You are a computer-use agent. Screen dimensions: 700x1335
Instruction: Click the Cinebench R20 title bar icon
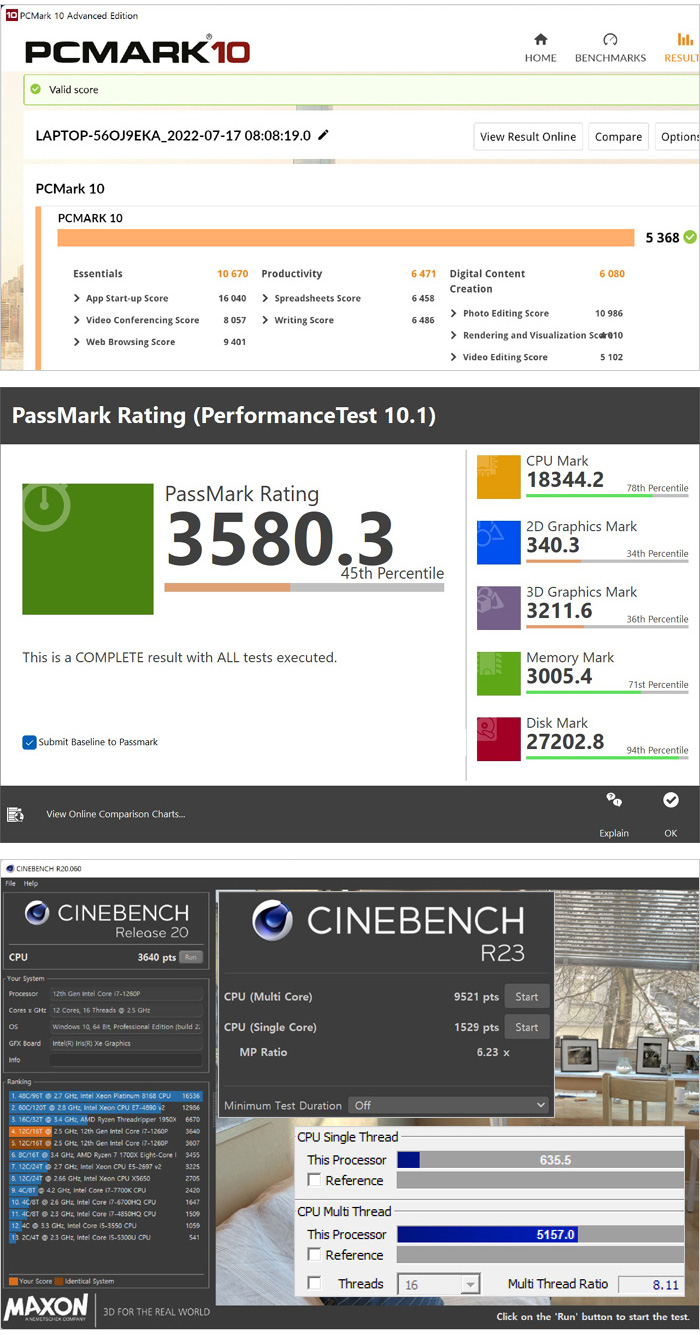click(9, 867)
